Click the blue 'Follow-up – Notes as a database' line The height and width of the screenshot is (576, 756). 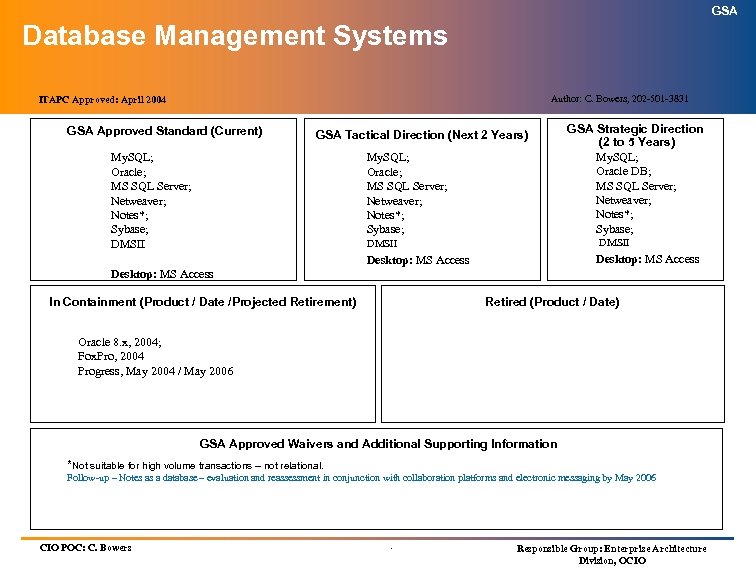click(361, 478)
